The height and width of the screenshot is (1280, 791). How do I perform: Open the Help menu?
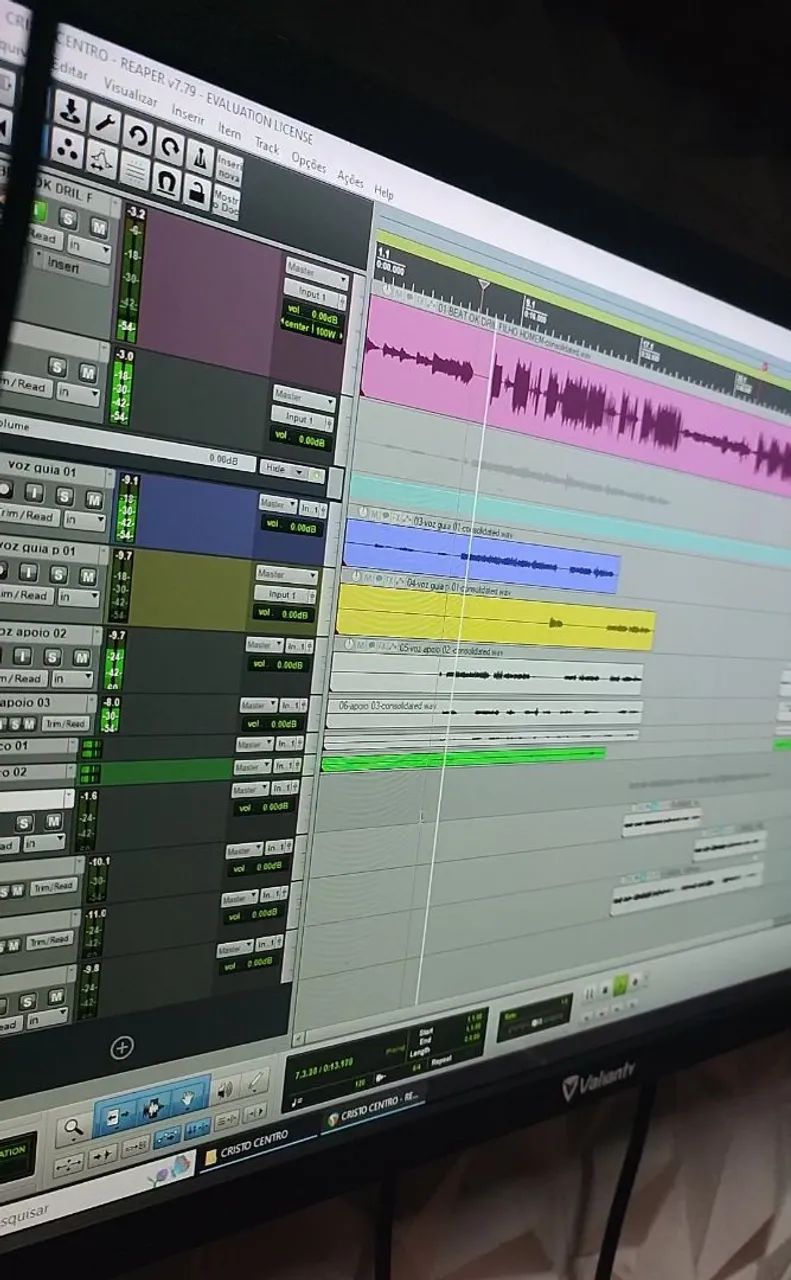tap(383, 191)
